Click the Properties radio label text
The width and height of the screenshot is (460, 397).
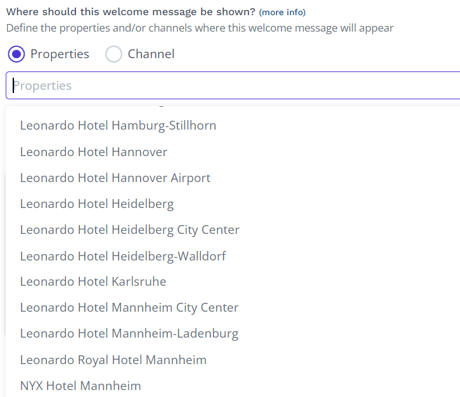[60, 54]
